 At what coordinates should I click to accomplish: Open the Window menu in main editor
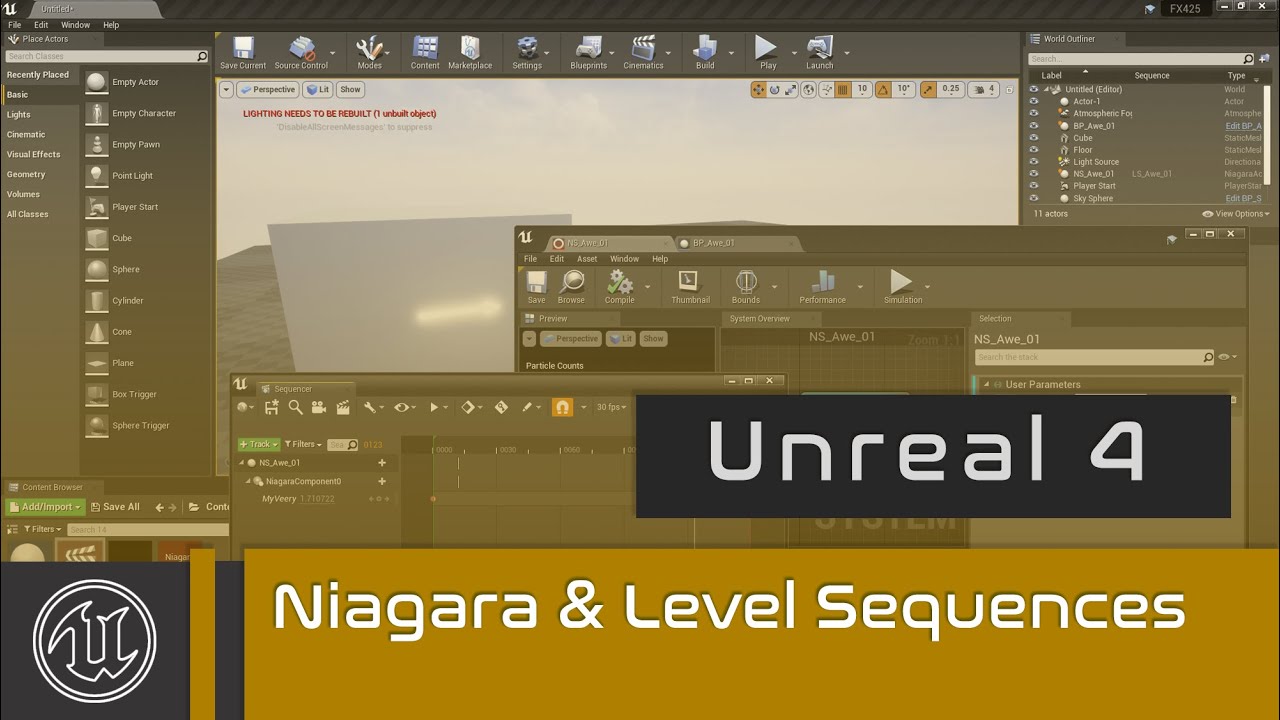click(x=75, y=25)
